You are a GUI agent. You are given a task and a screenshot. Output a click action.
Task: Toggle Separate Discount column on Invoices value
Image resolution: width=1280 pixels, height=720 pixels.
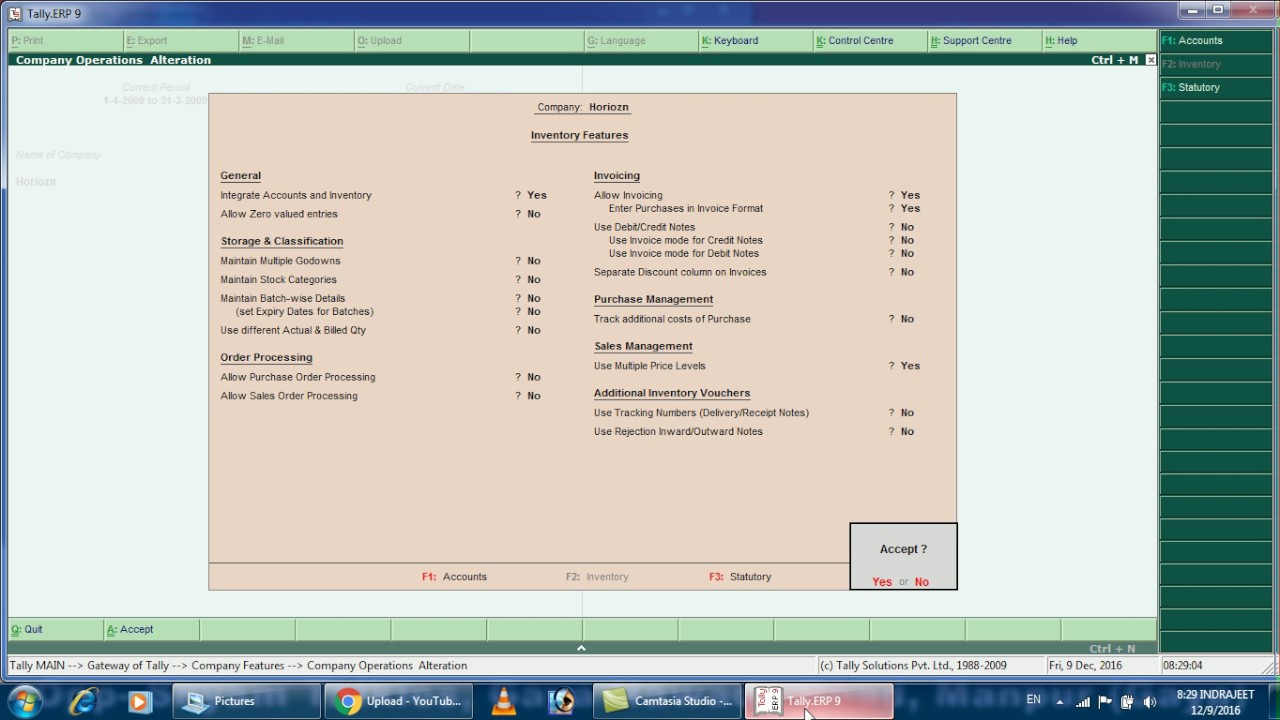(x=907, y=272)
